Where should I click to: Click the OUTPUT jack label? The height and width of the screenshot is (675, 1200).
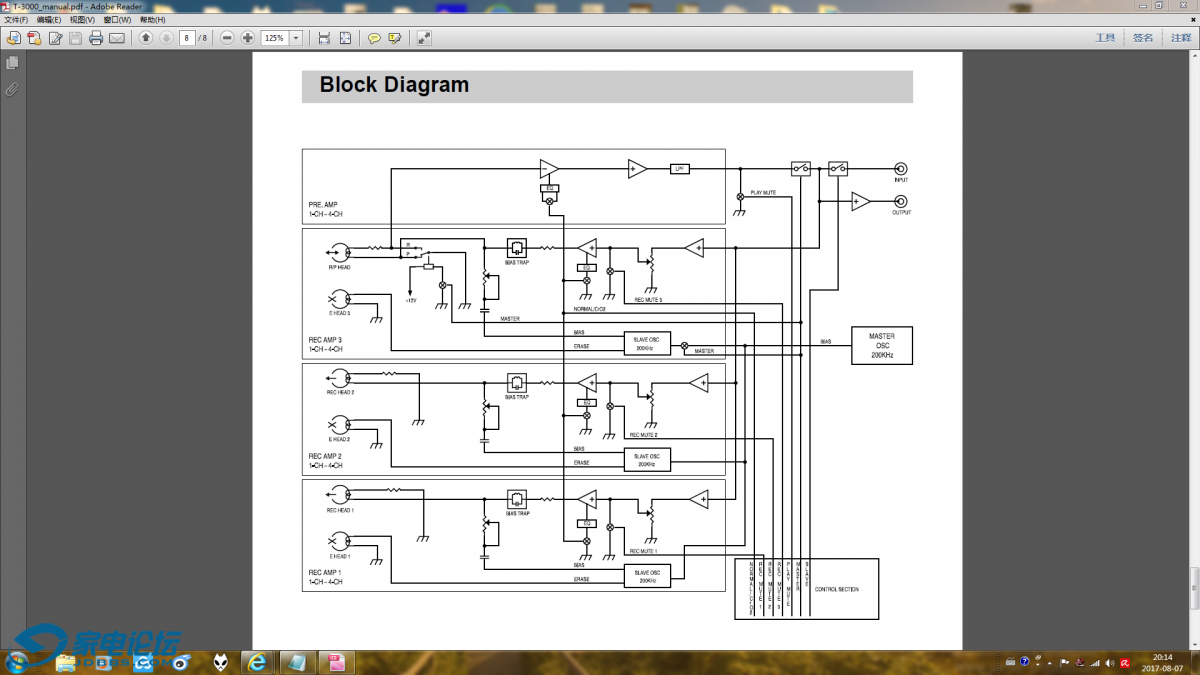tap(901, 213)
